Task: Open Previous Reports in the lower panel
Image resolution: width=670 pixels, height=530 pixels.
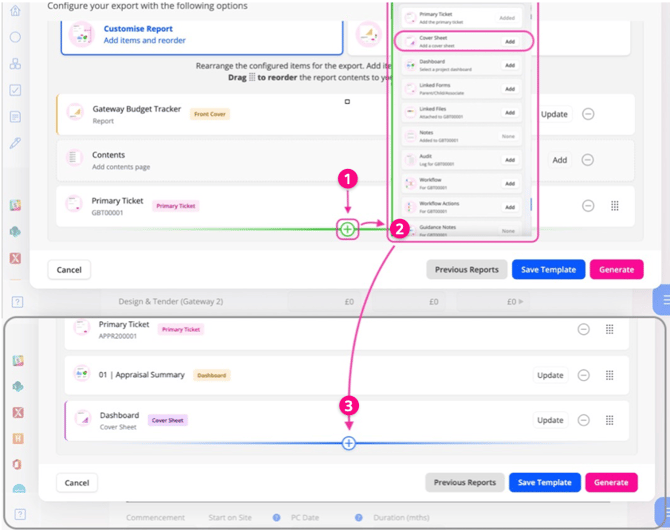Action: pyautogui.click(x=465, y=483)
